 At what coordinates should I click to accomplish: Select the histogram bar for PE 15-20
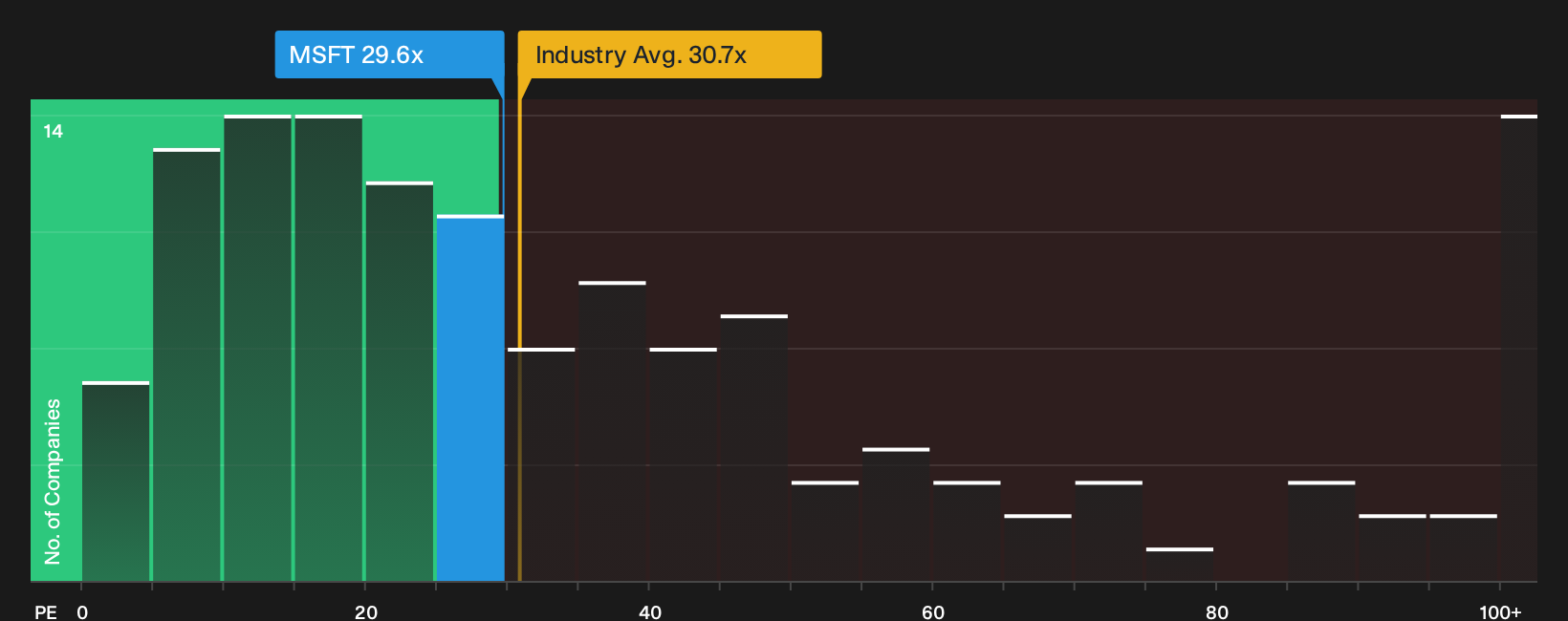329,349
